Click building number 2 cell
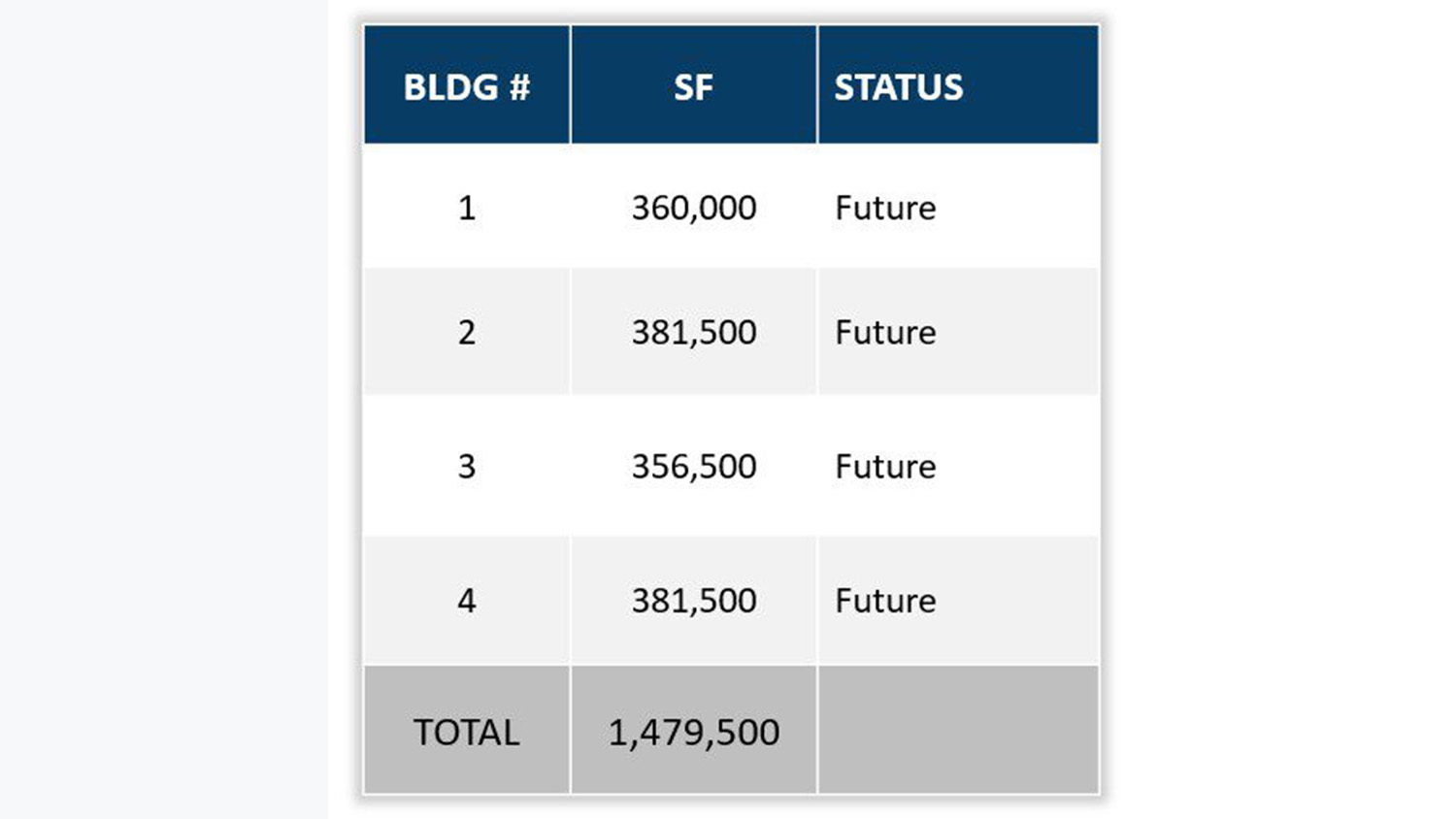This screenshot has width=1456, height=819. (x=467, y=332)
